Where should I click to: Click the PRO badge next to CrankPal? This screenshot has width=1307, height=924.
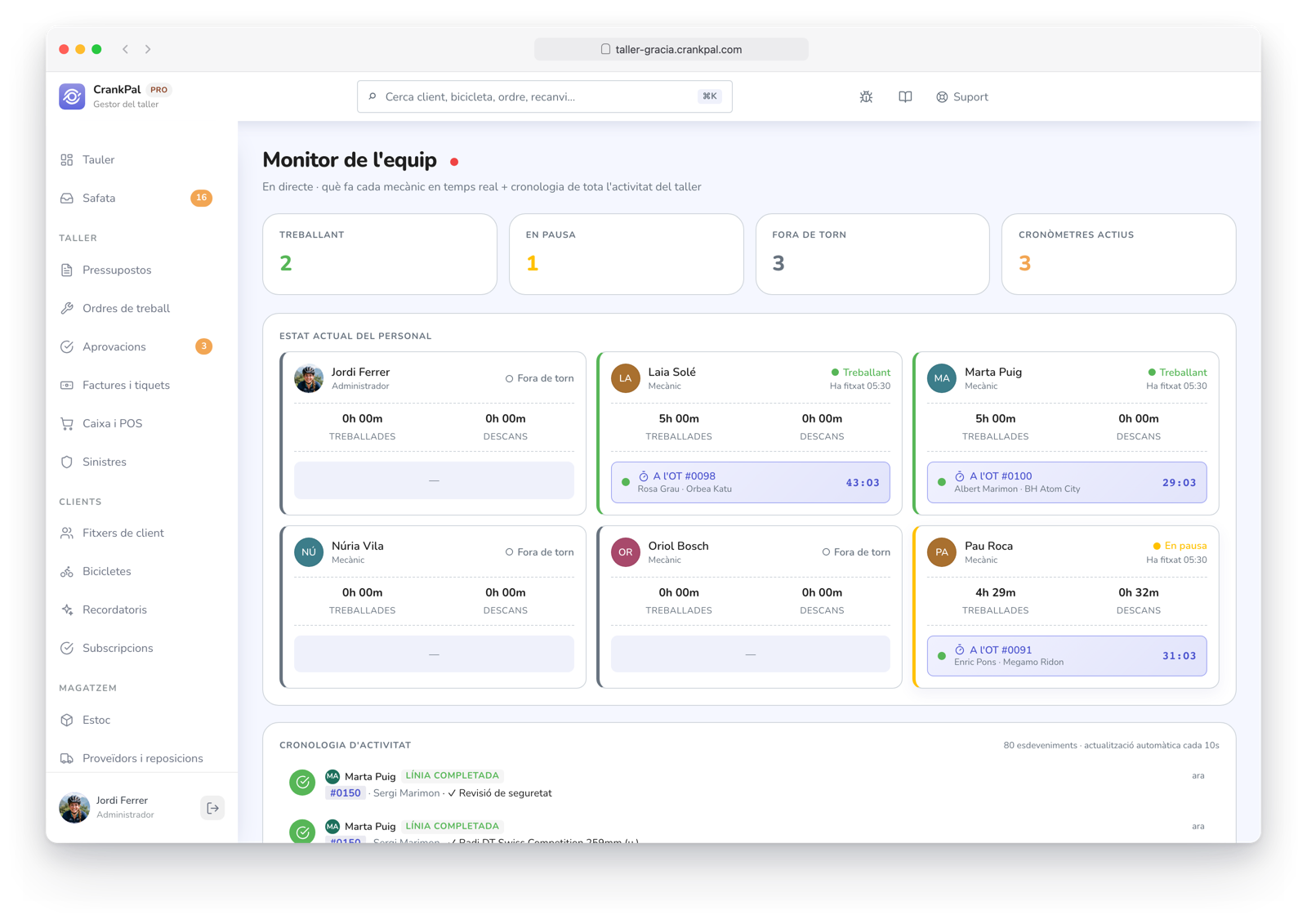pyautogui.click(x=158, y=90)
